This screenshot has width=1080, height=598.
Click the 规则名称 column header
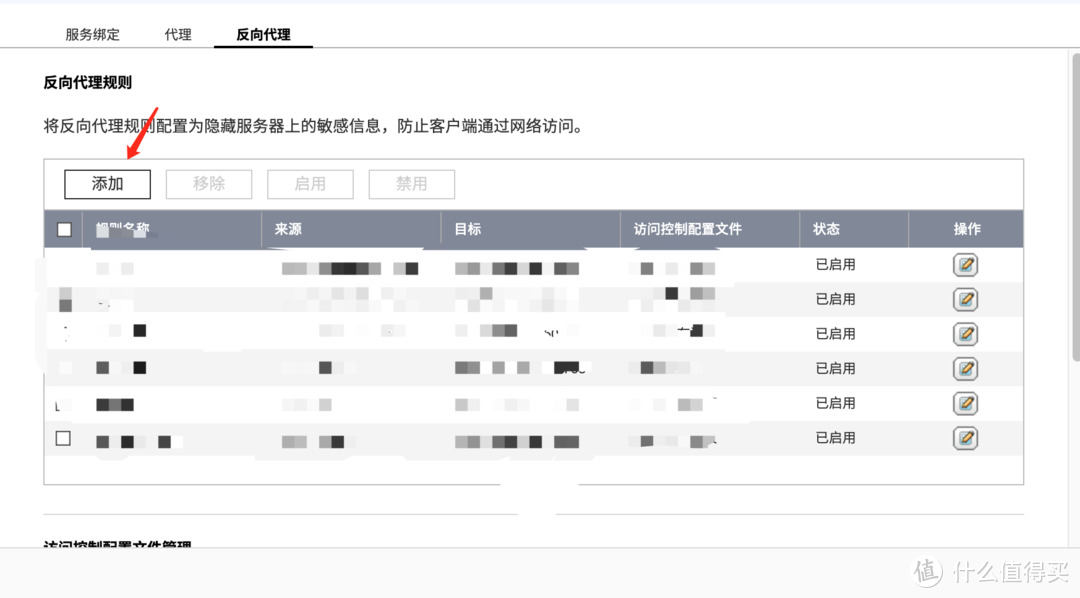[x=123, y=229]
